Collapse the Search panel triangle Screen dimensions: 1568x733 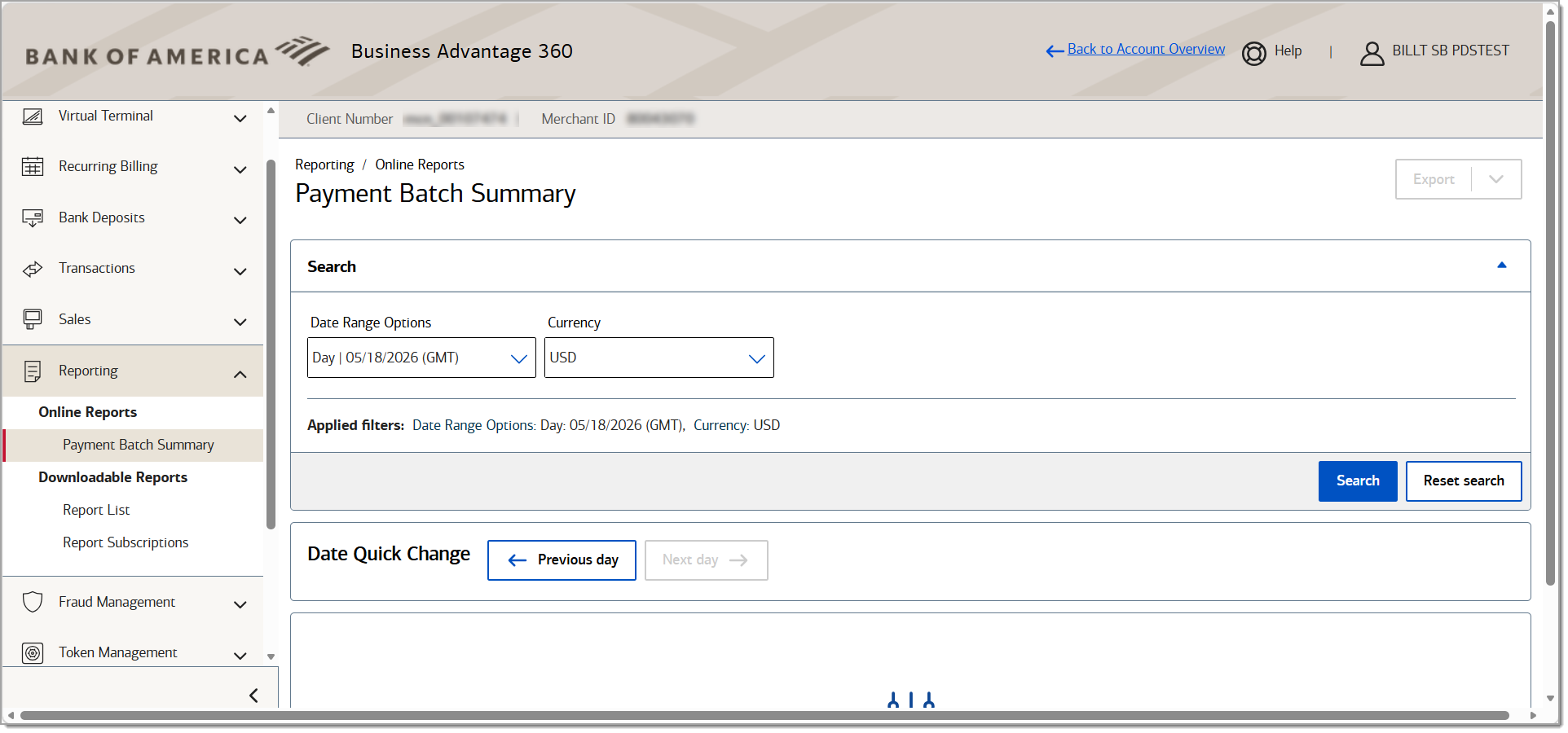click(1502, 266)
